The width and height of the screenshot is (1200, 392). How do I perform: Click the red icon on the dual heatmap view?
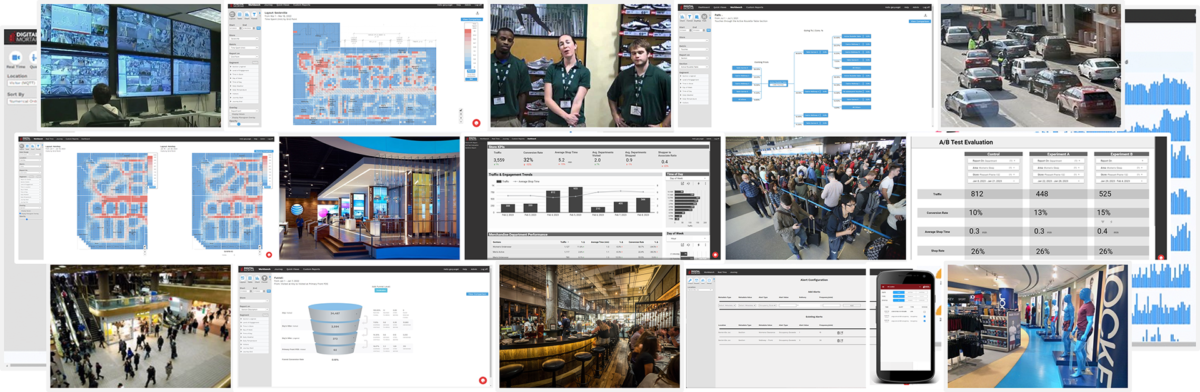pyautogui.click(x=268, y=255)
